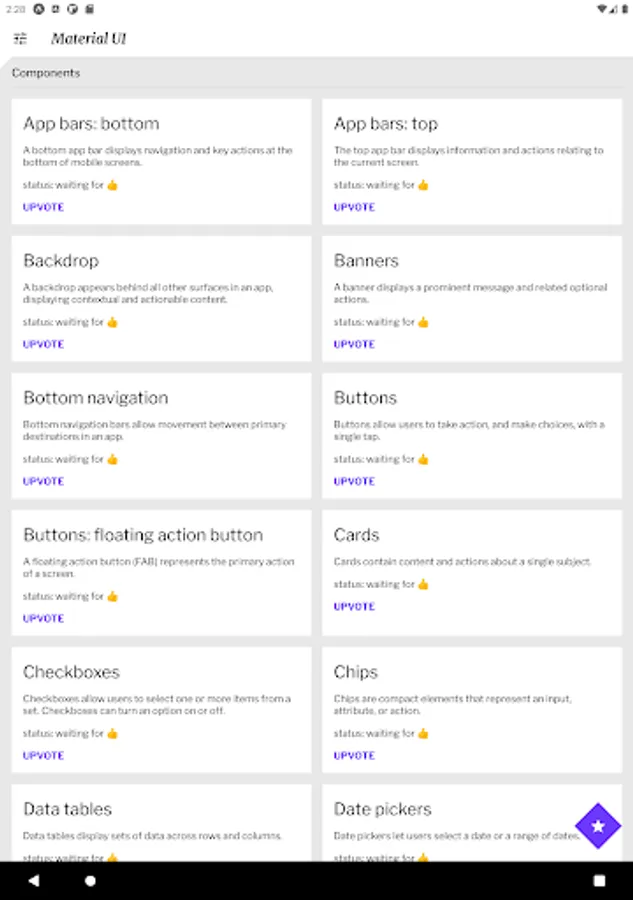The width and height of the screenshot is (633, 900).
Task: Click UPVOTE under Backdrop
Action: click(43, 344)
